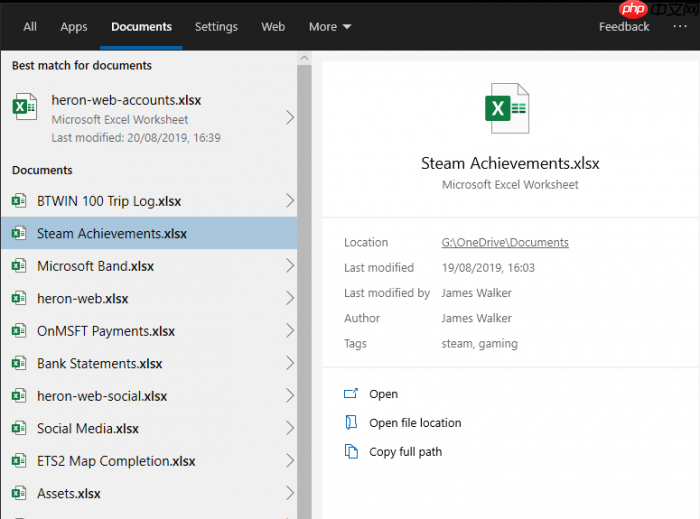Click the 'steam, gaming' tags value
Screen dimensions: 700x519
(x=479, y=344)
